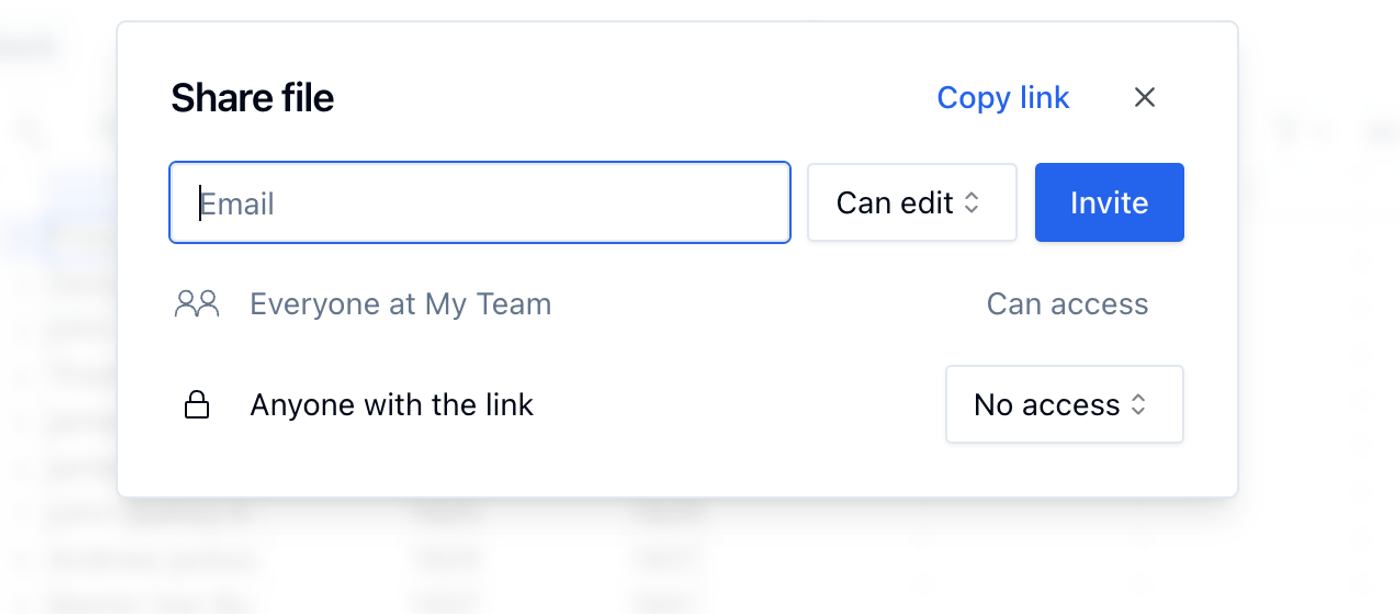
Task: Click the No access label text
Action: (x=1047, y=405)
